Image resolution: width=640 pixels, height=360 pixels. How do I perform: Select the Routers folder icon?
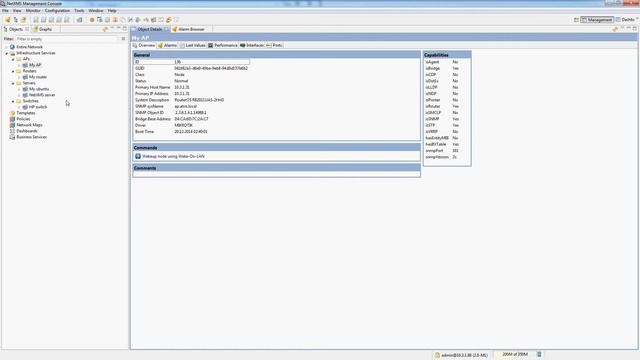point(19,71)
